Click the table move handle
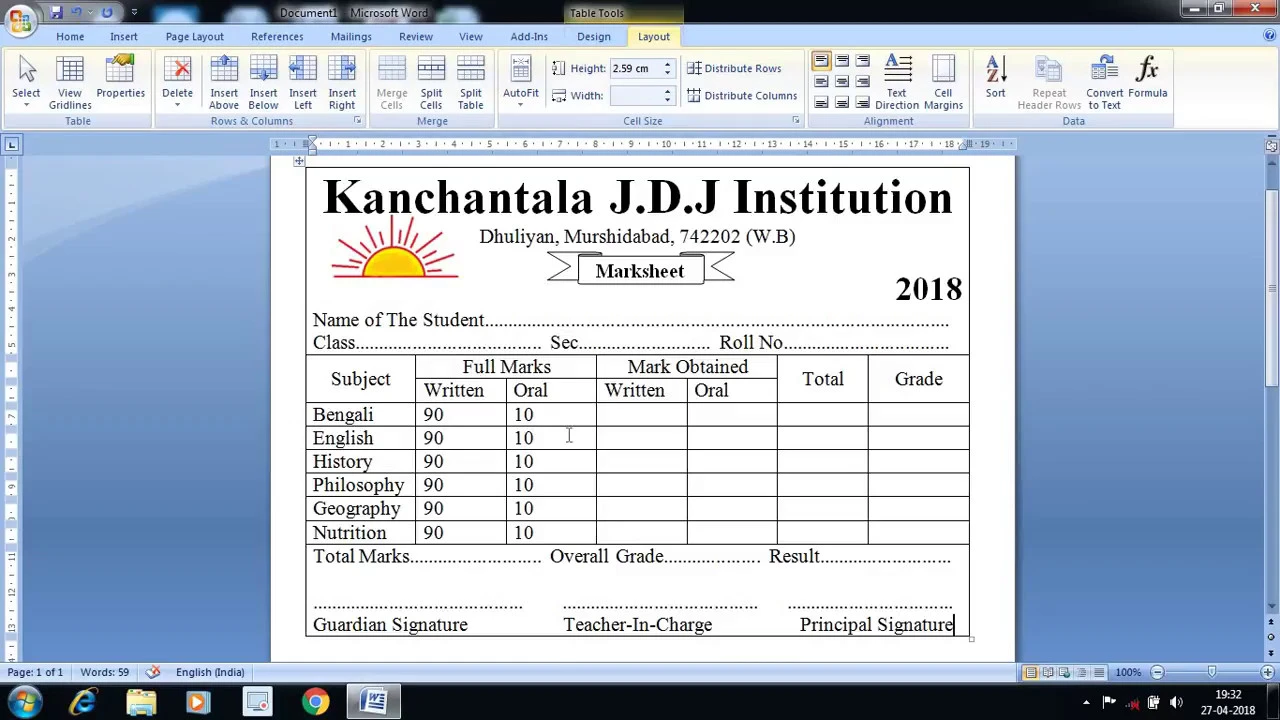This screenshot has width=1280, height=720. click(299, 160)
